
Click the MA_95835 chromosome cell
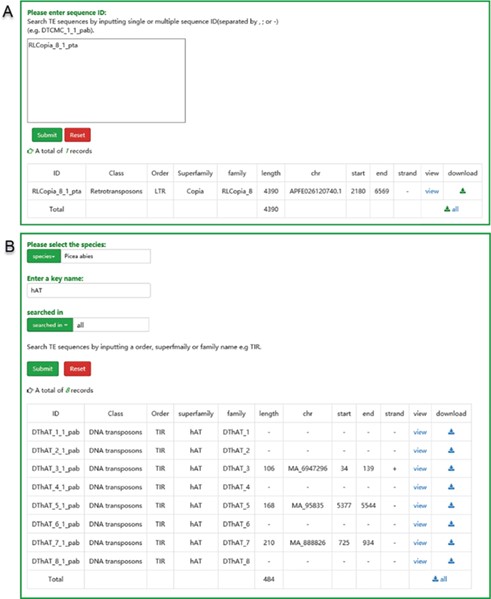coord(308,505)
